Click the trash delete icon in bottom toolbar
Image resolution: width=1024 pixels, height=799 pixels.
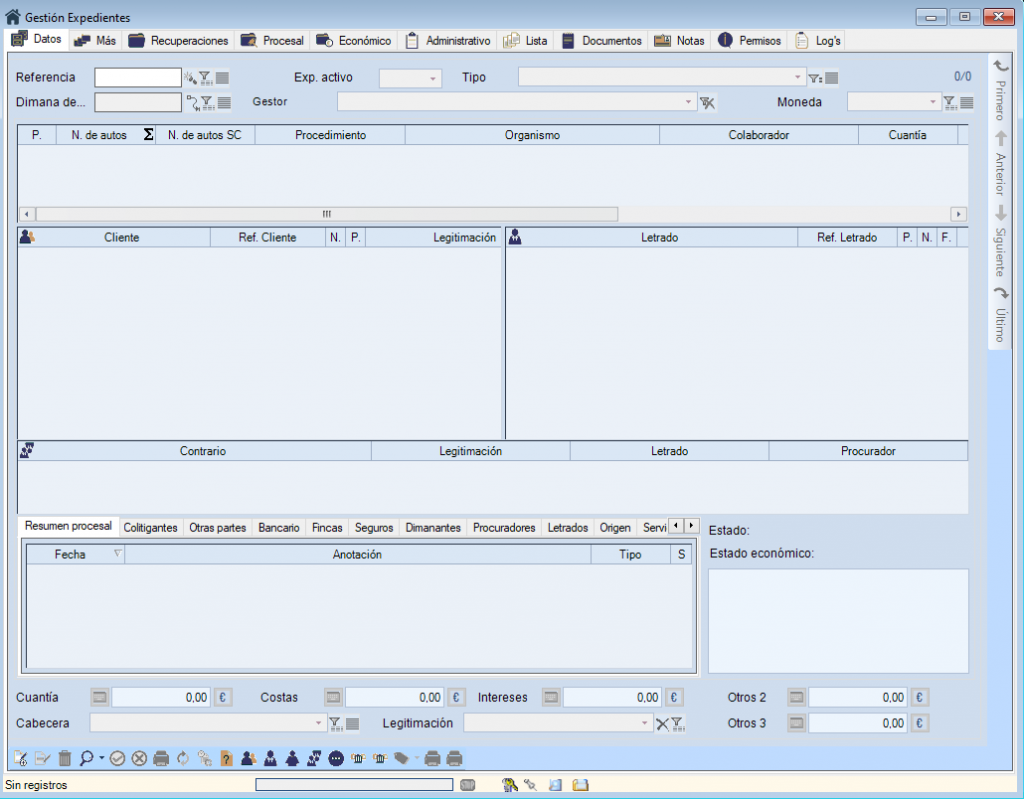[x=65, y=758]
